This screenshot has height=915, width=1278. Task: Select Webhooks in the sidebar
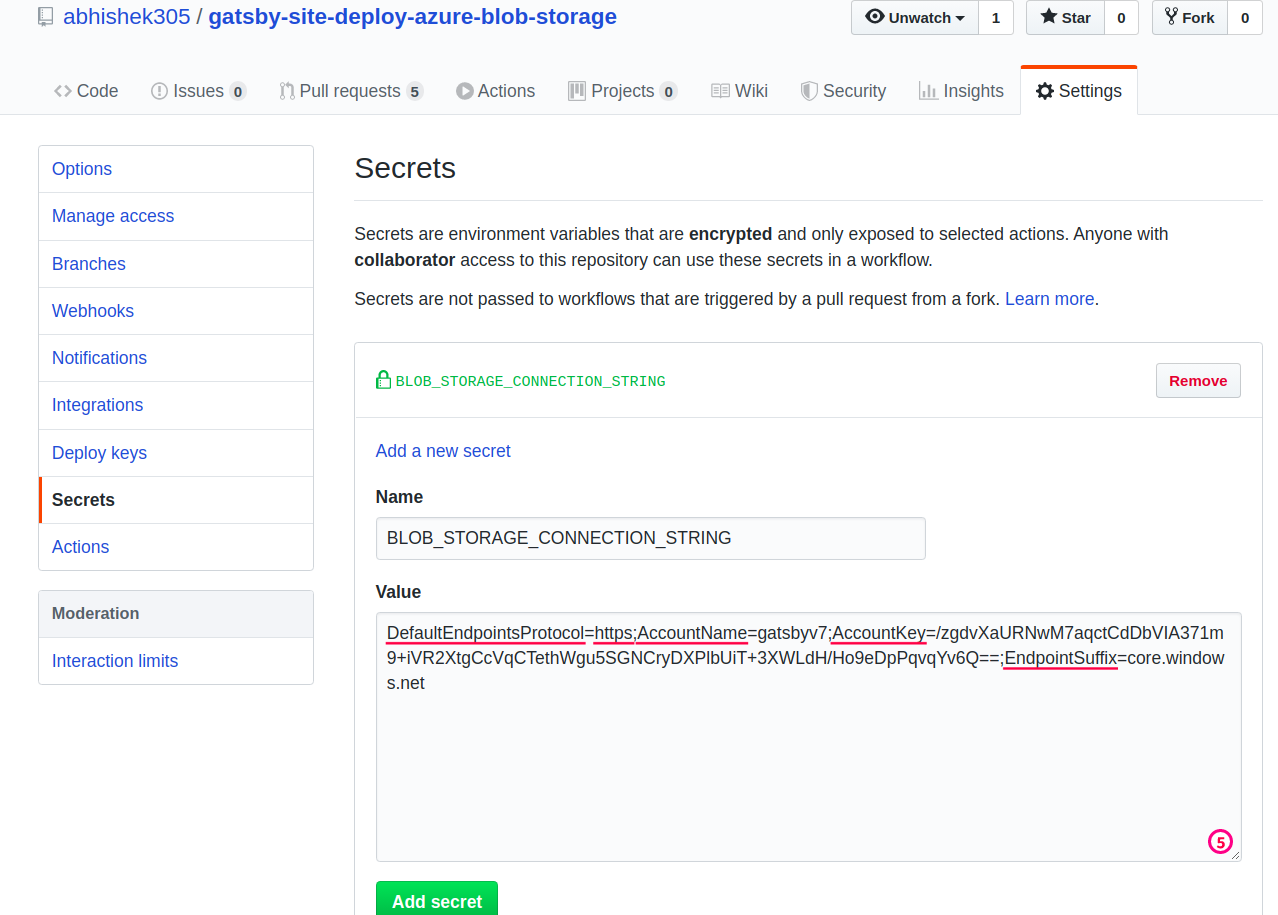[176, 311]
